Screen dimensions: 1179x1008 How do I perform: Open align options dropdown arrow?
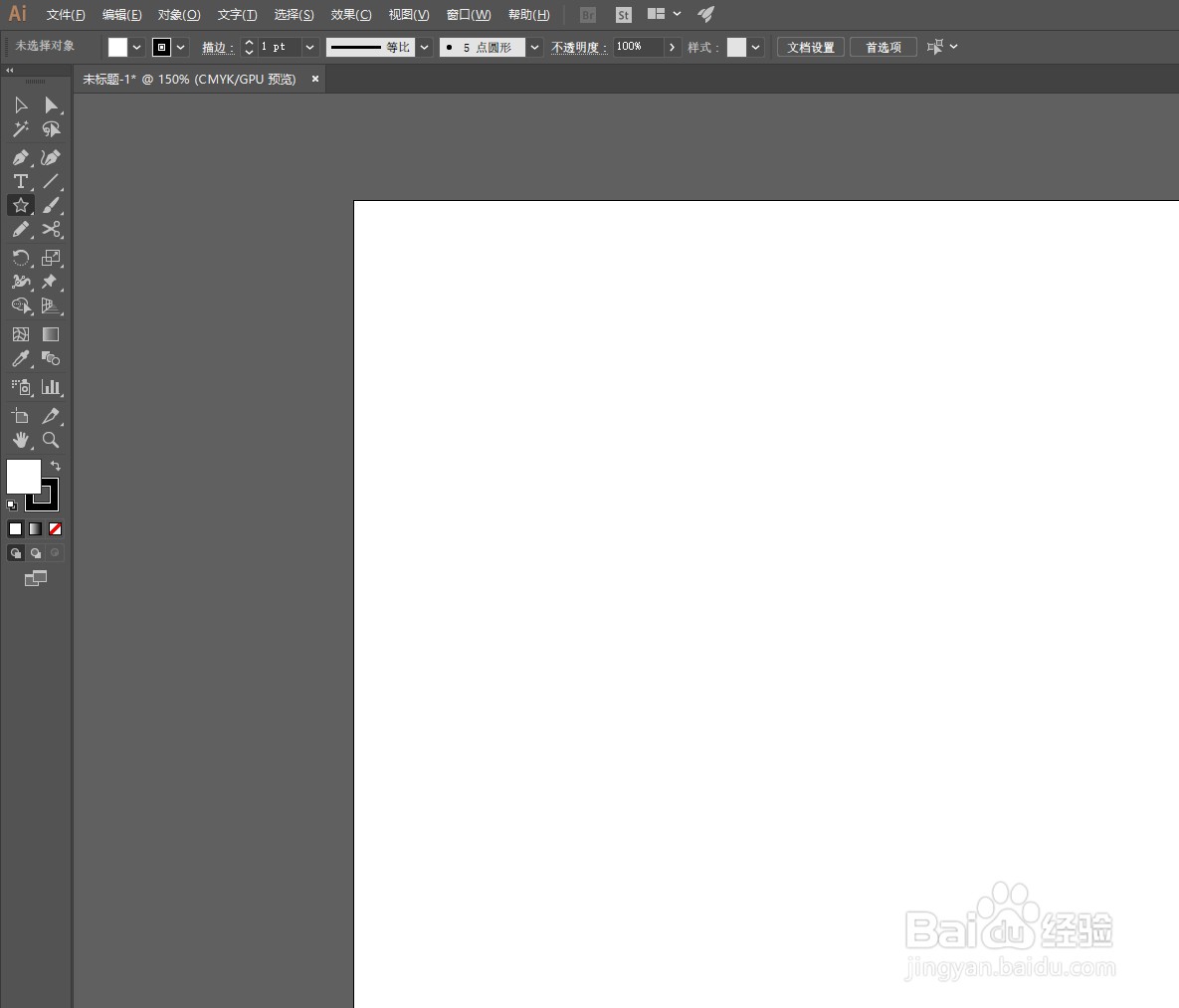[953, 47]
